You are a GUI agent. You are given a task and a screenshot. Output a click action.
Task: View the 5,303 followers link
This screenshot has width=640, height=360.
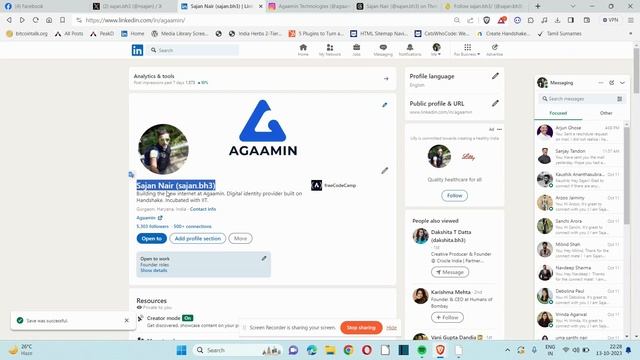click(x=152, y=226)
